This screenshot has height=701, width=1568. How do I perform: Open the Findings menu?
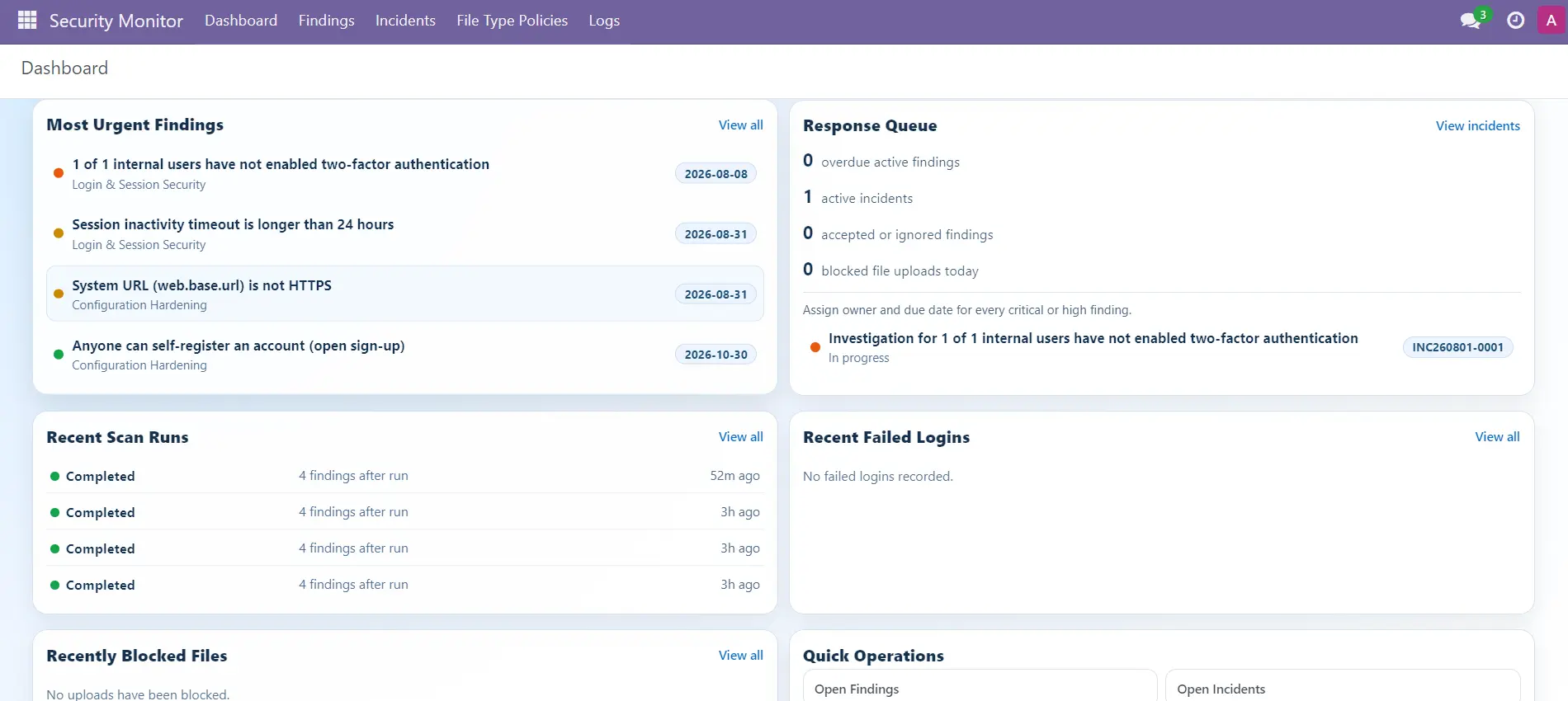(x=326, y=21)
